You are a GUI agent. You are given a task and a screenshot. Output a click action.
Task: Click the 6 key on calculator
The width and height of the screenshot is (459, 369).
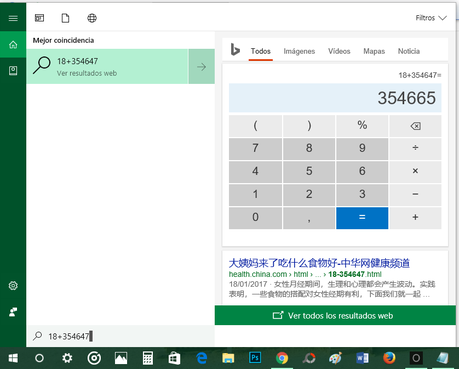(362, 172)
